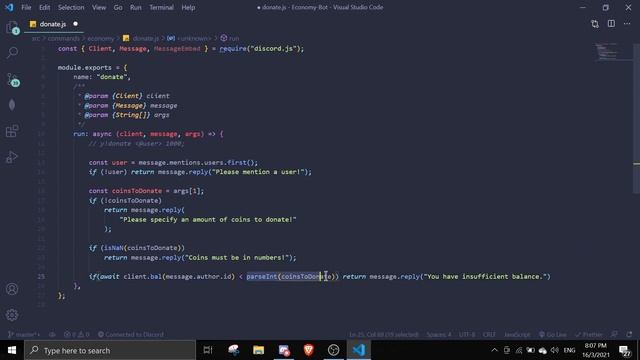
Task: Click the Open Changes icon in editor toolbar
Action: coord(595,24)
